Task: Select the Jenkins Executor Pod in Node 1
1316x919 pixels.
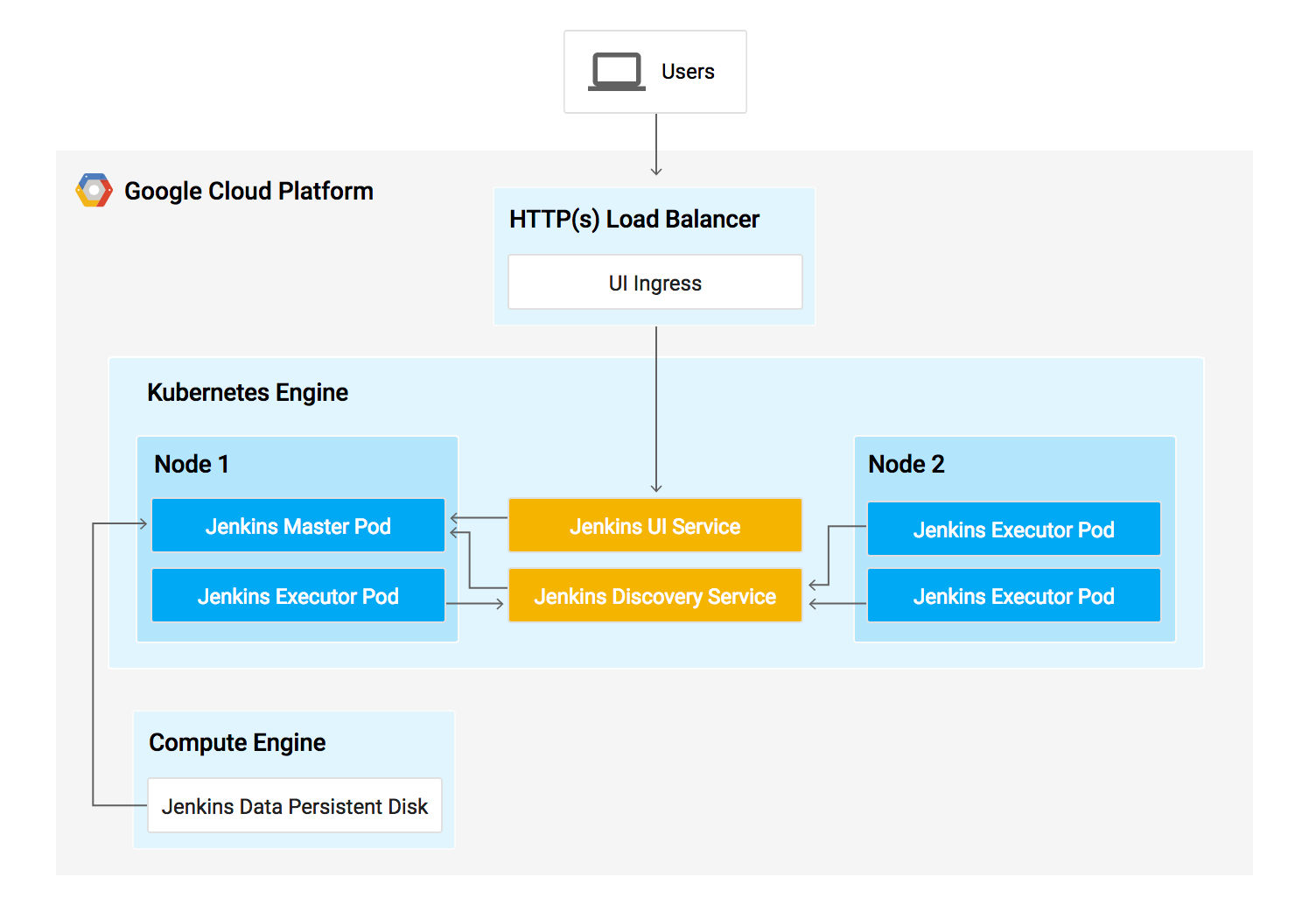Action: [x=298, y=595]
